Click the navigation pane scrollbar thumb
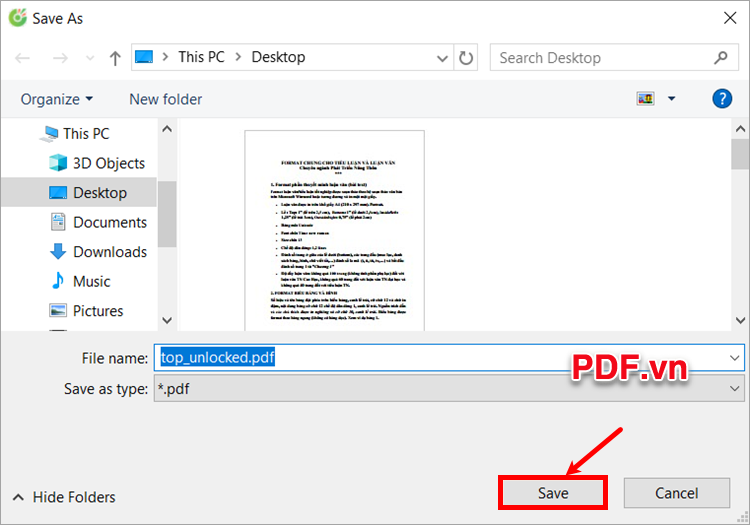Viewport: 750px width, 525px height. click(167, 214)
